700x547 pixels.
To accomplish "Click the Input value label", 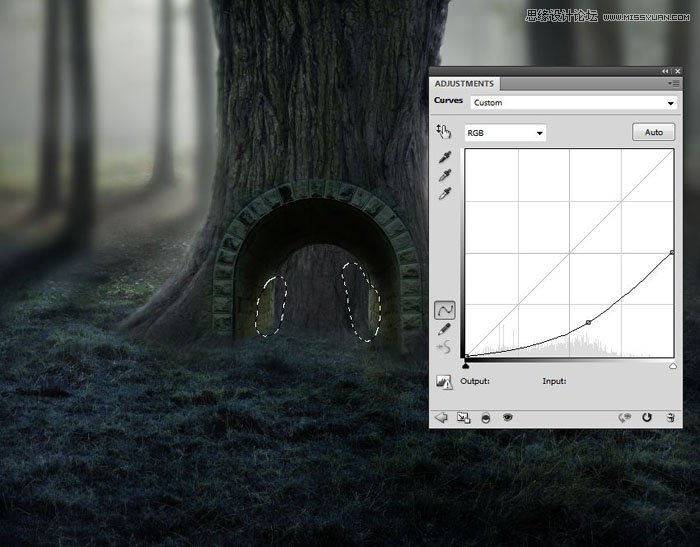I will [554, 381].
